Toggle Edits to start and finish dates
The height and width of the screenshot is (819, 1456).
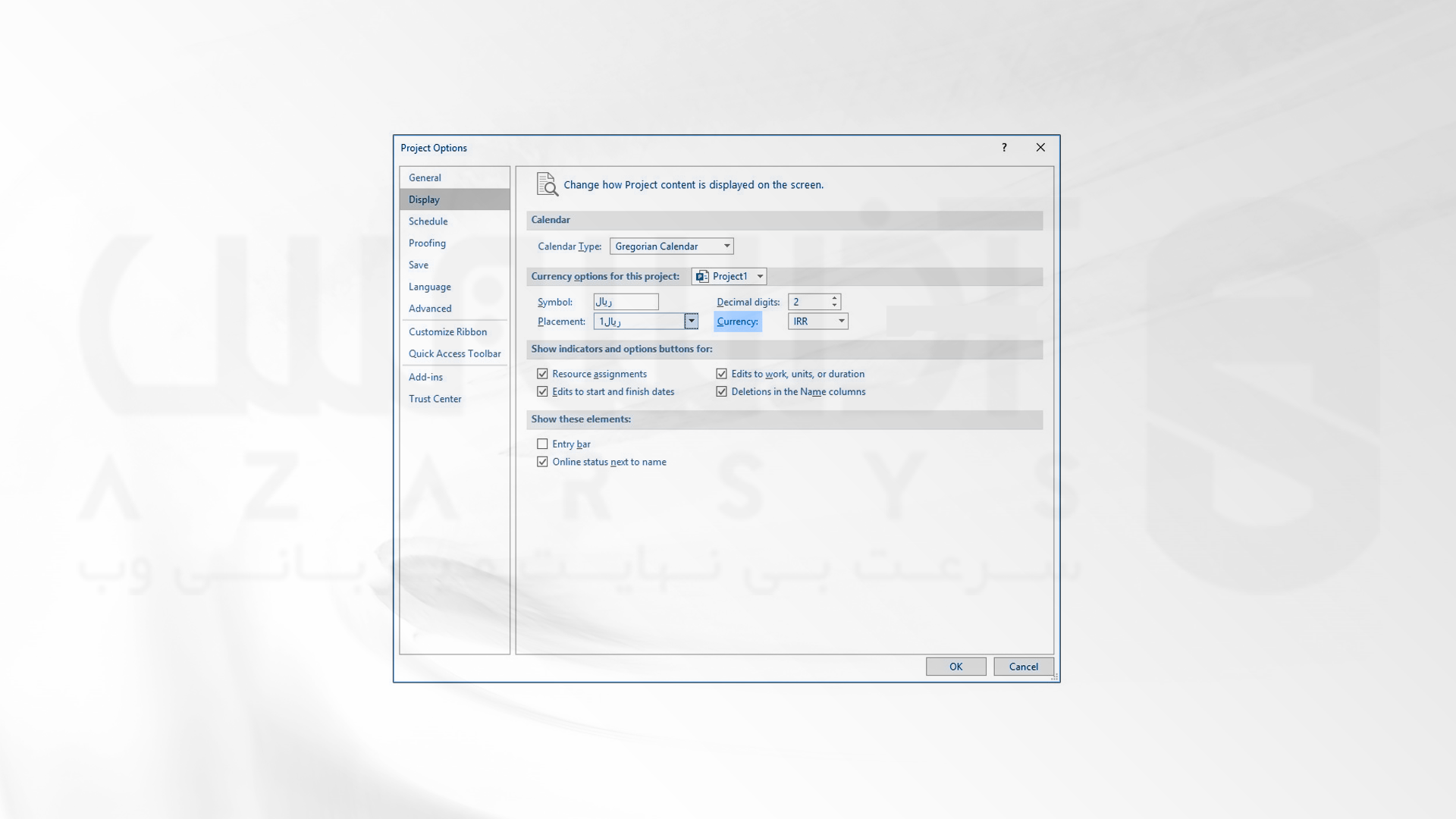542,392
